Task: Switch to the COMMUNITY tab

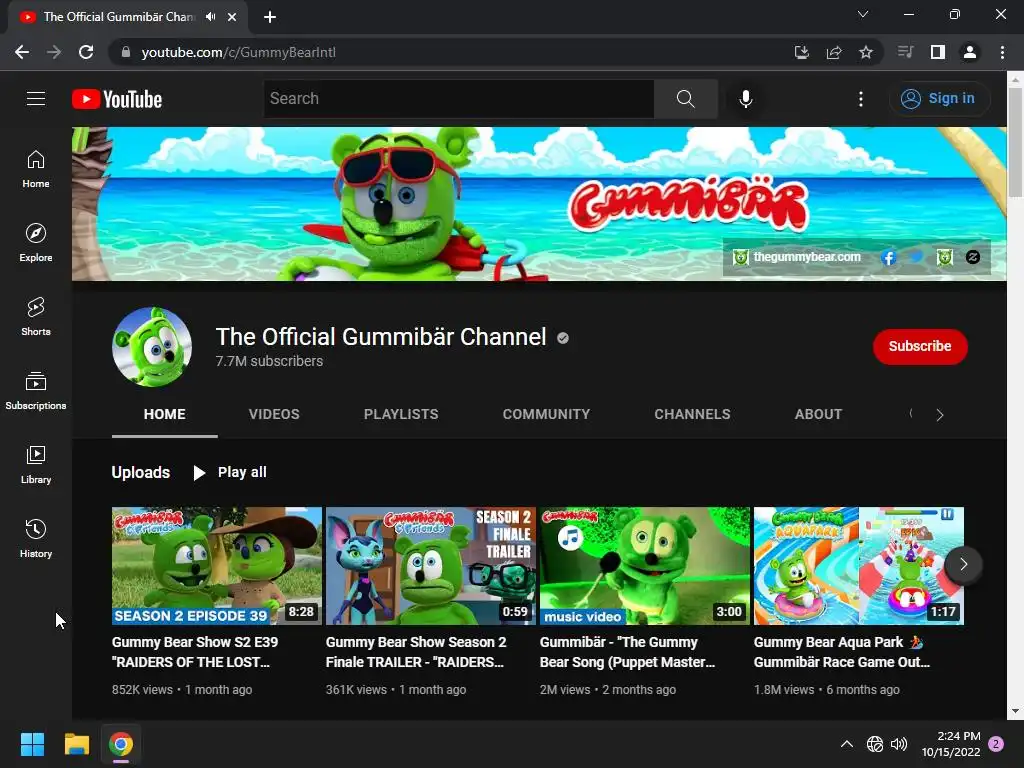Action: click(x=547, y=414)
